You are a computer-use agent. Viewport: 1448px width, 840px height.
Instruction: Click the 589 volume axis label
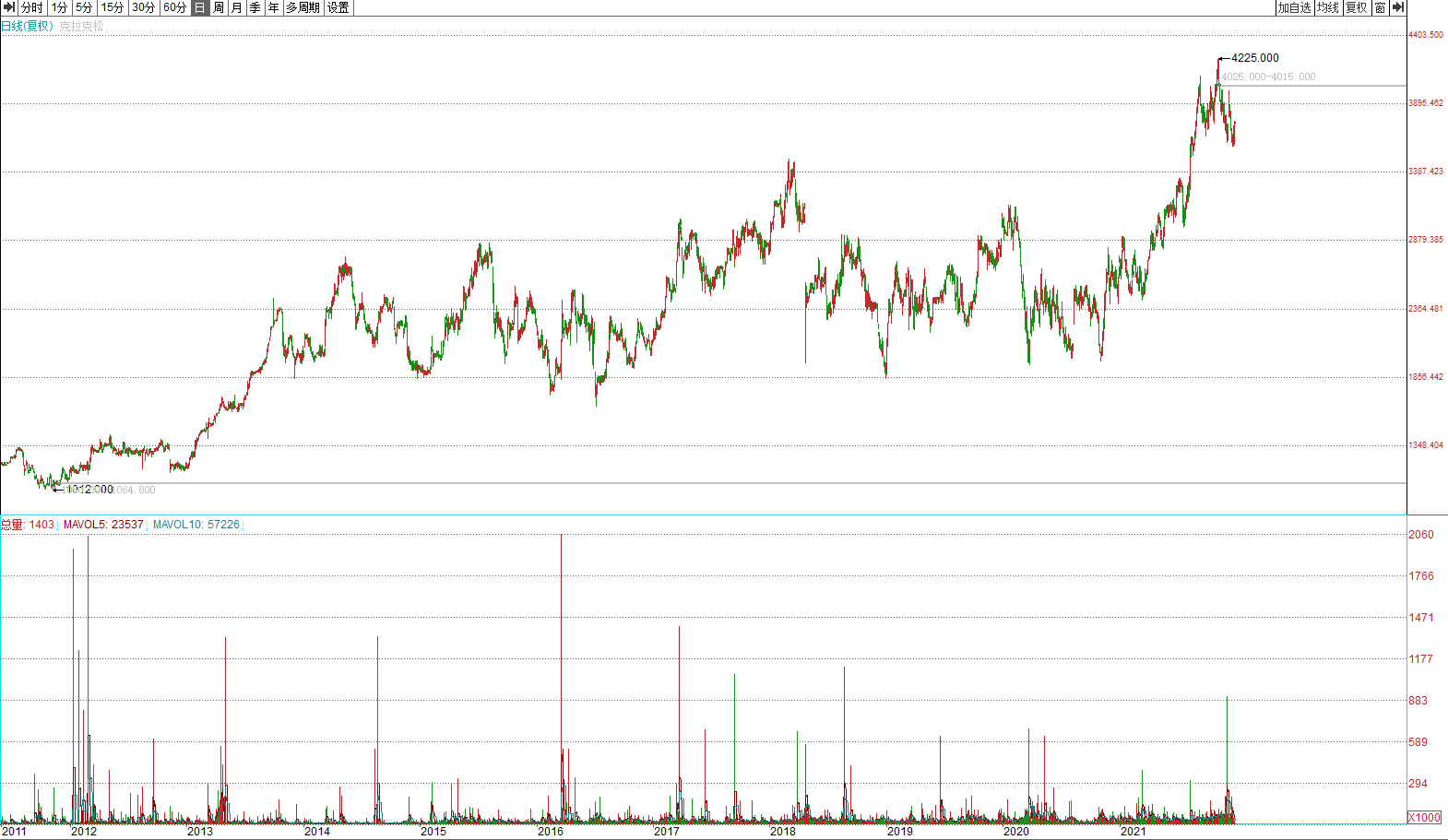[1418, 742]
